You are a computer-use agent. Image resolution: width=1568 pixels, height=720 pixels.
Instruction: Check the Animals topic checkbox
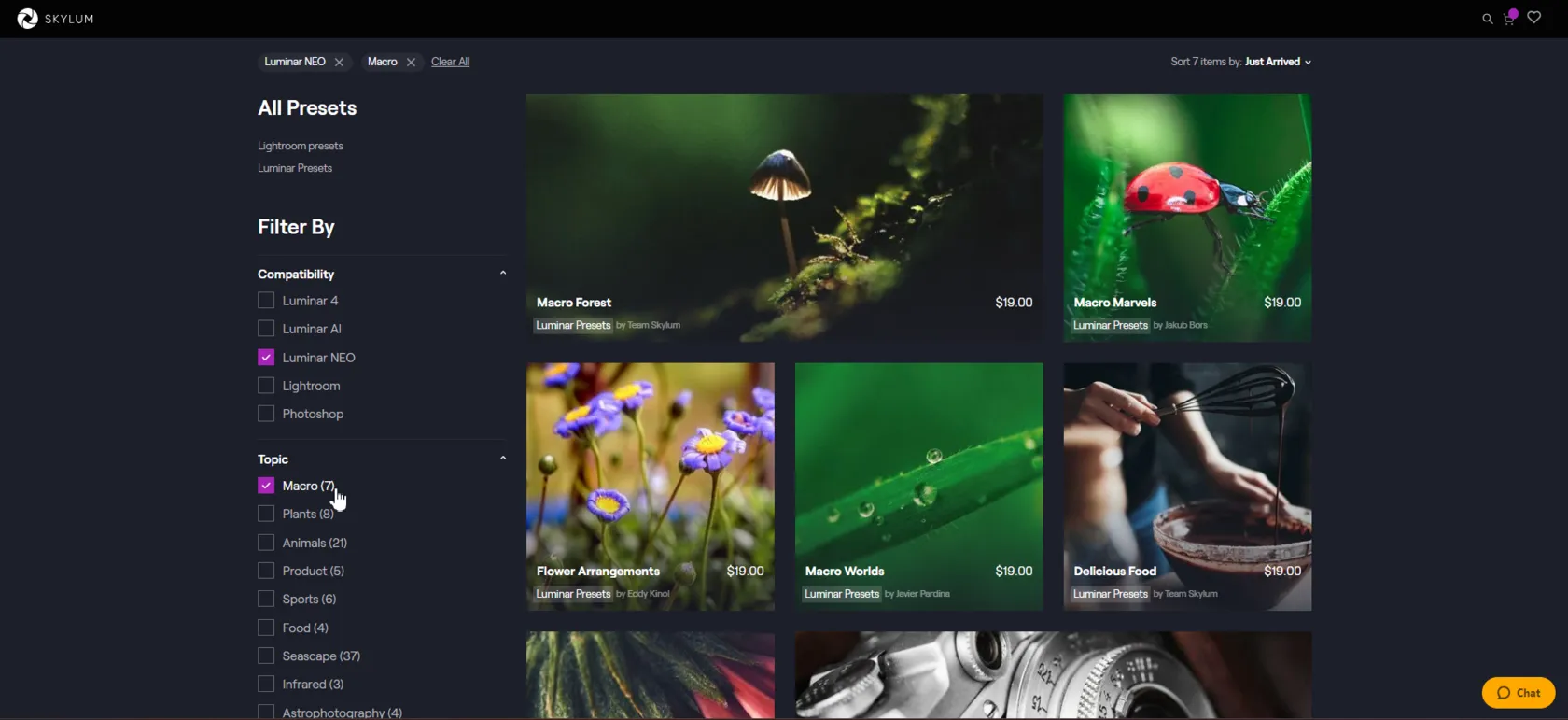pos(266,543)
